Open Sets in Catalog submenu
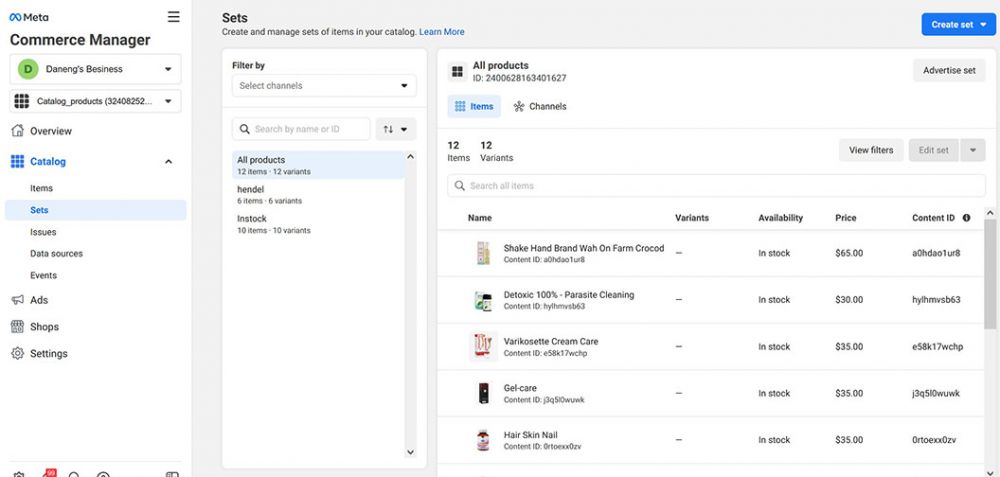1000x477 pixels. (x=96, y=210)
